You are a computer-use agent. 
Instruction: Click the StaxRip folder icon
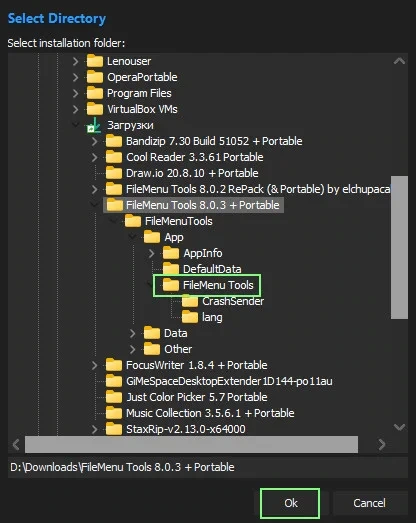tap(114, 429)
